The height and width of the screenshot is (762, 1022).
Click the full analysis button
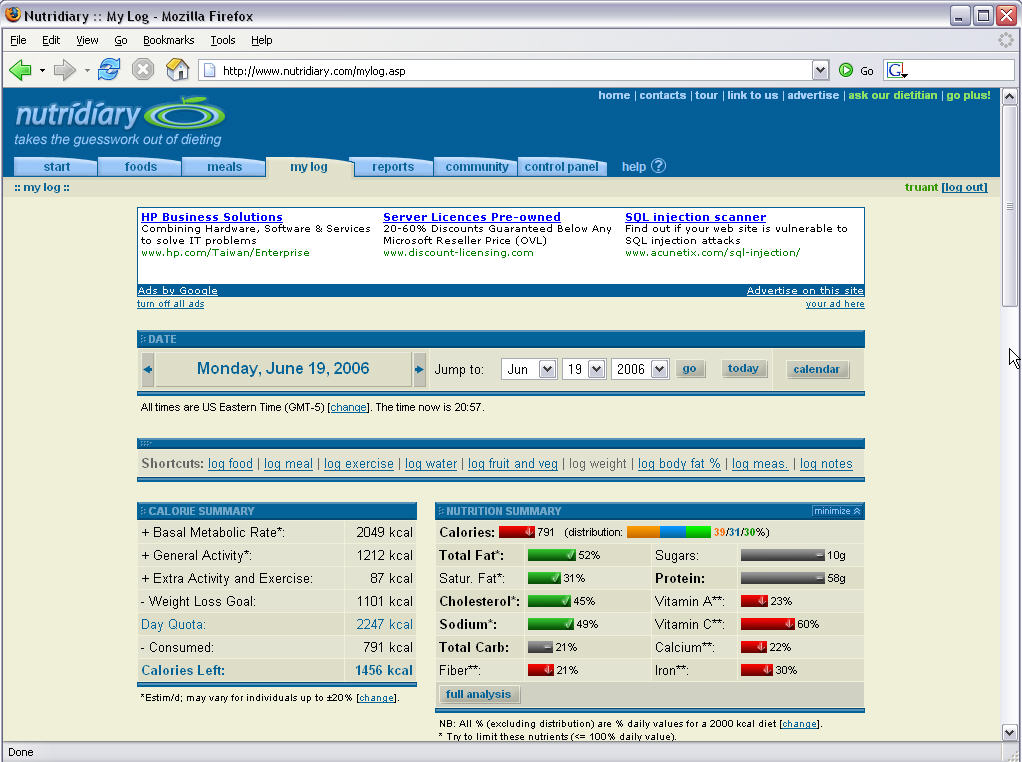click(478, 695)
